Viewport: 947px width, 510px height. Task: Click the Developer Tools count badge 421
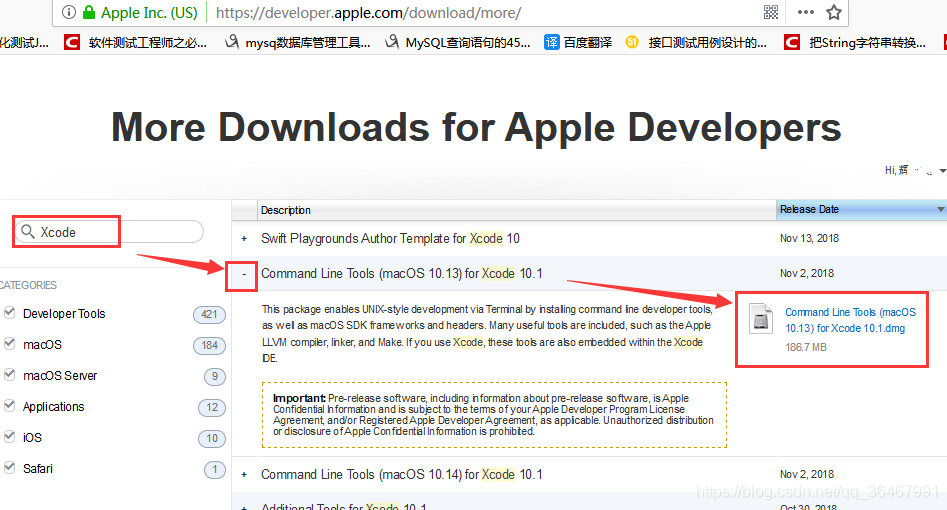pyautogui.click(x=209, y=314)
